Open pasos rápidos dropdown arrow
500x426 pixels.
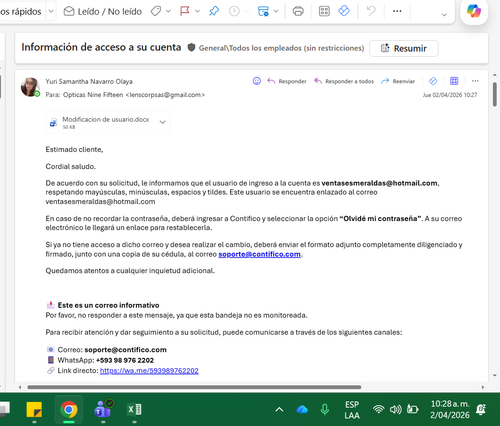(51, 12)
